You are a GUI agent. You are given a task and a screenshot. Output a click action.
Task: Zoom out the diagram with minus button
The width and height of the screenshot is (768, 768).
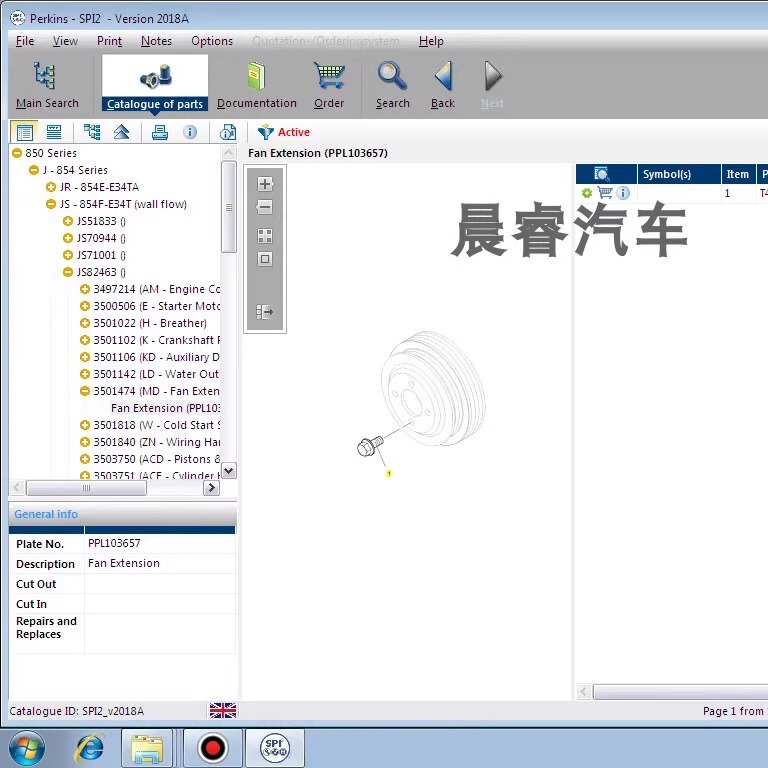265,207
